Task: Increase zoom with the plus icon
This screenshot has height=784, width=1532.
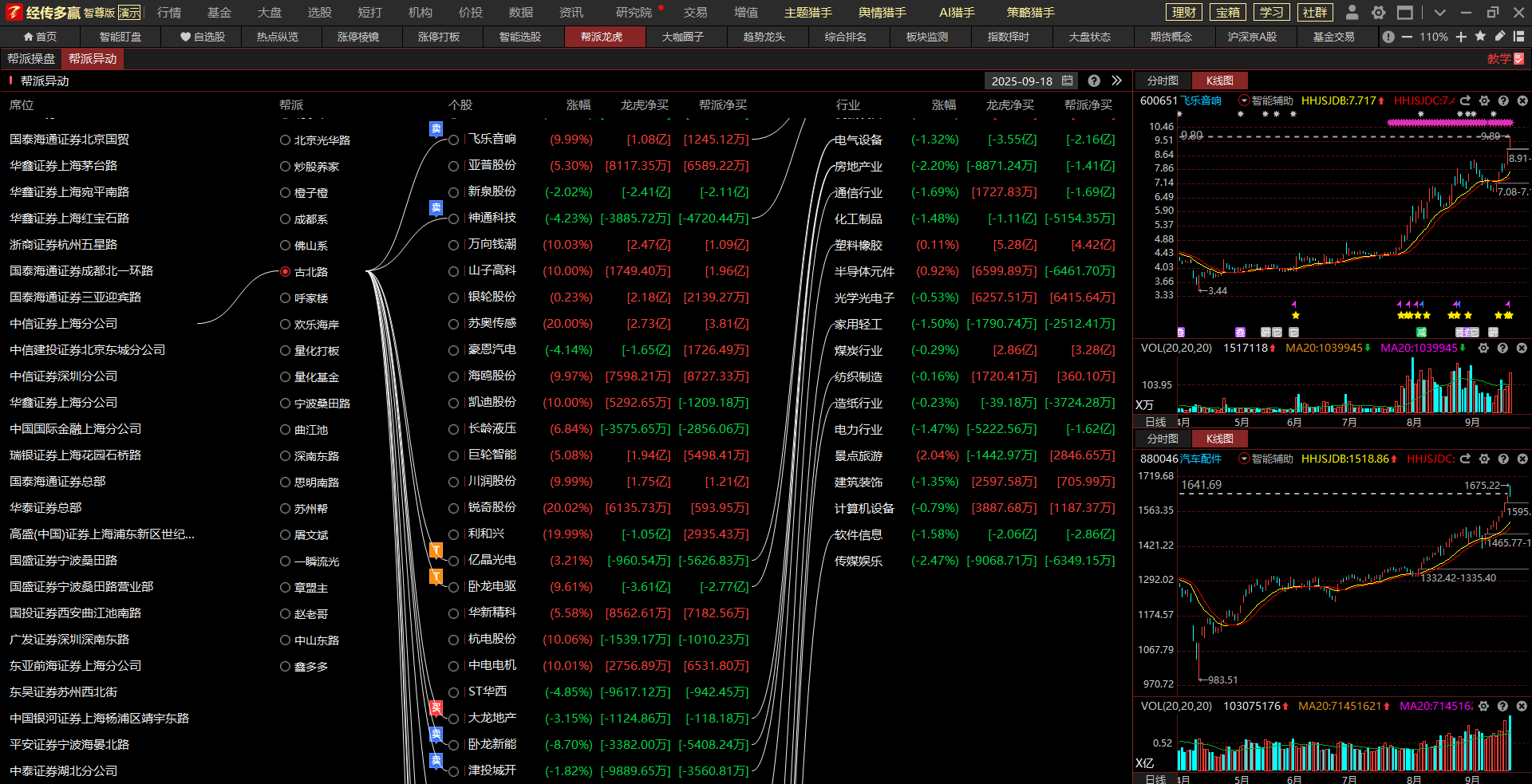Action: point(1461,37)
